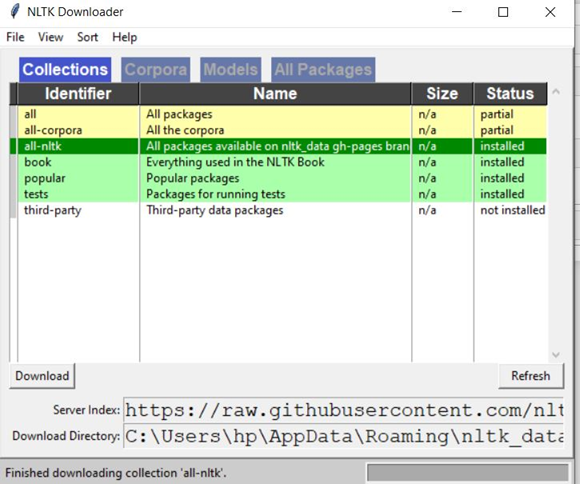Click the scroll up arrow of the package list

pos(556,91)
